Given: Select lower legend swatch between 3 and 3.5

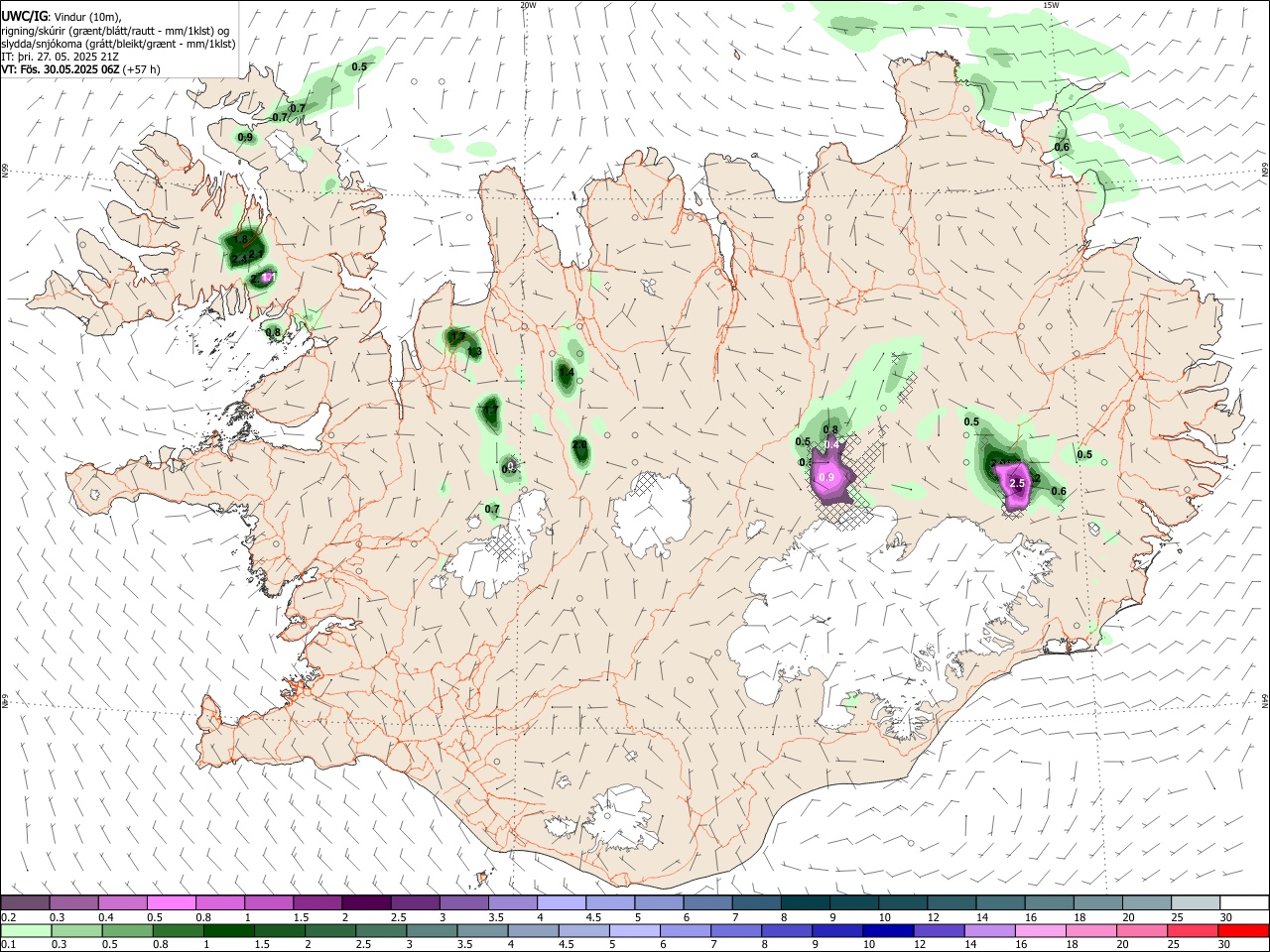Looking at the screenshot, I should pyautogui.click(x=431, y=930).
